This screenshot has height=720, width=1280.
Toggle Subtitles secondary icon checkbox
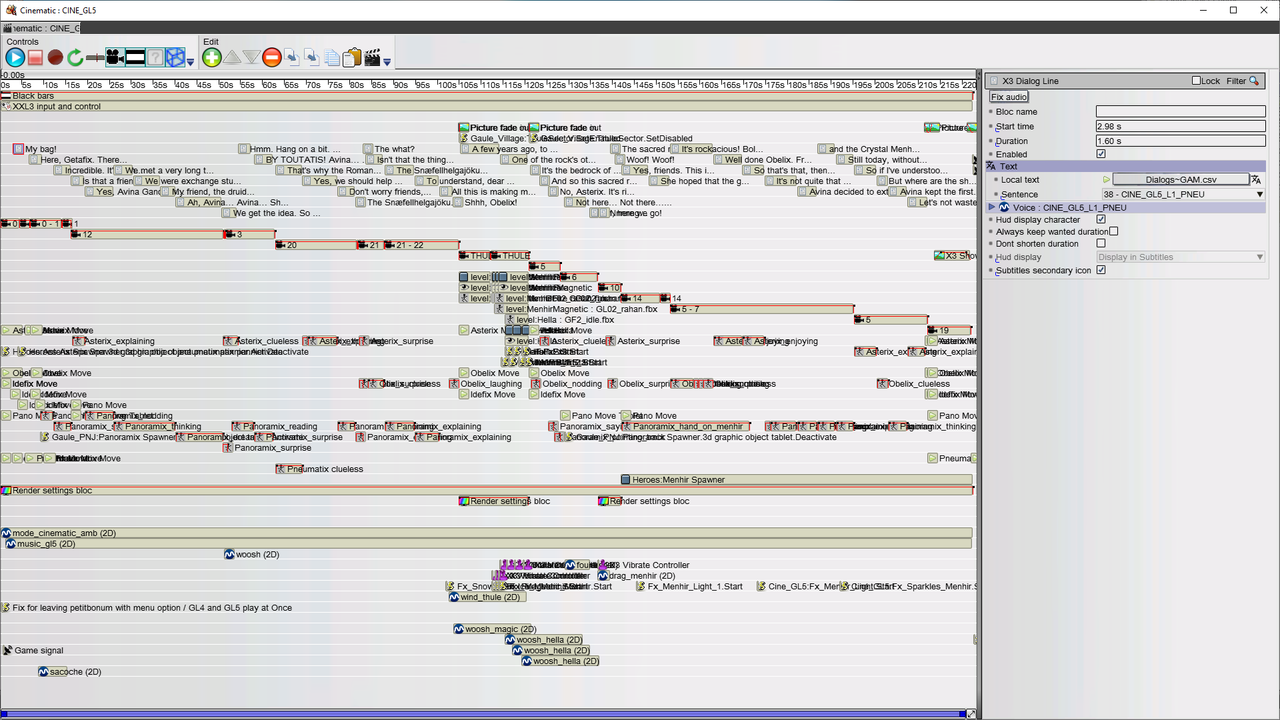1101,270
